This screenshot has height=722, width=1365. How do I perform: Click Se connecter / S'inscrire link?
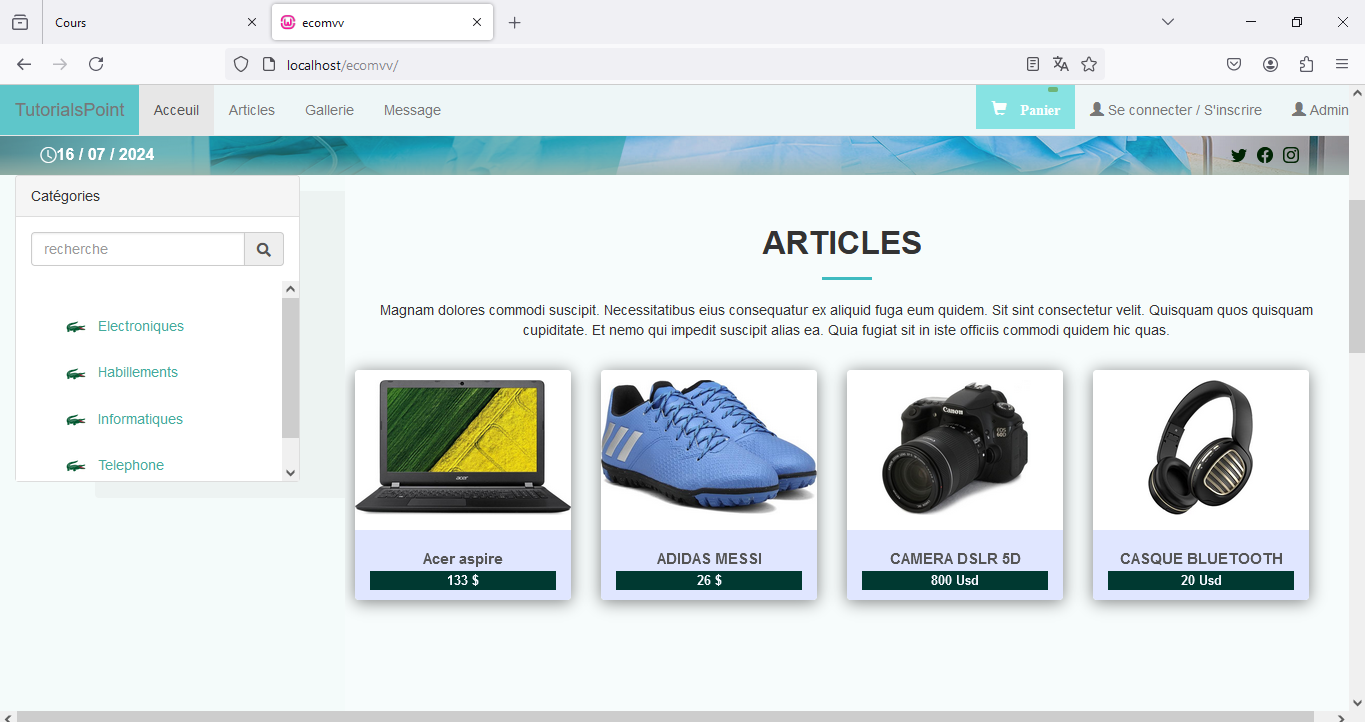click(1176, 110)
